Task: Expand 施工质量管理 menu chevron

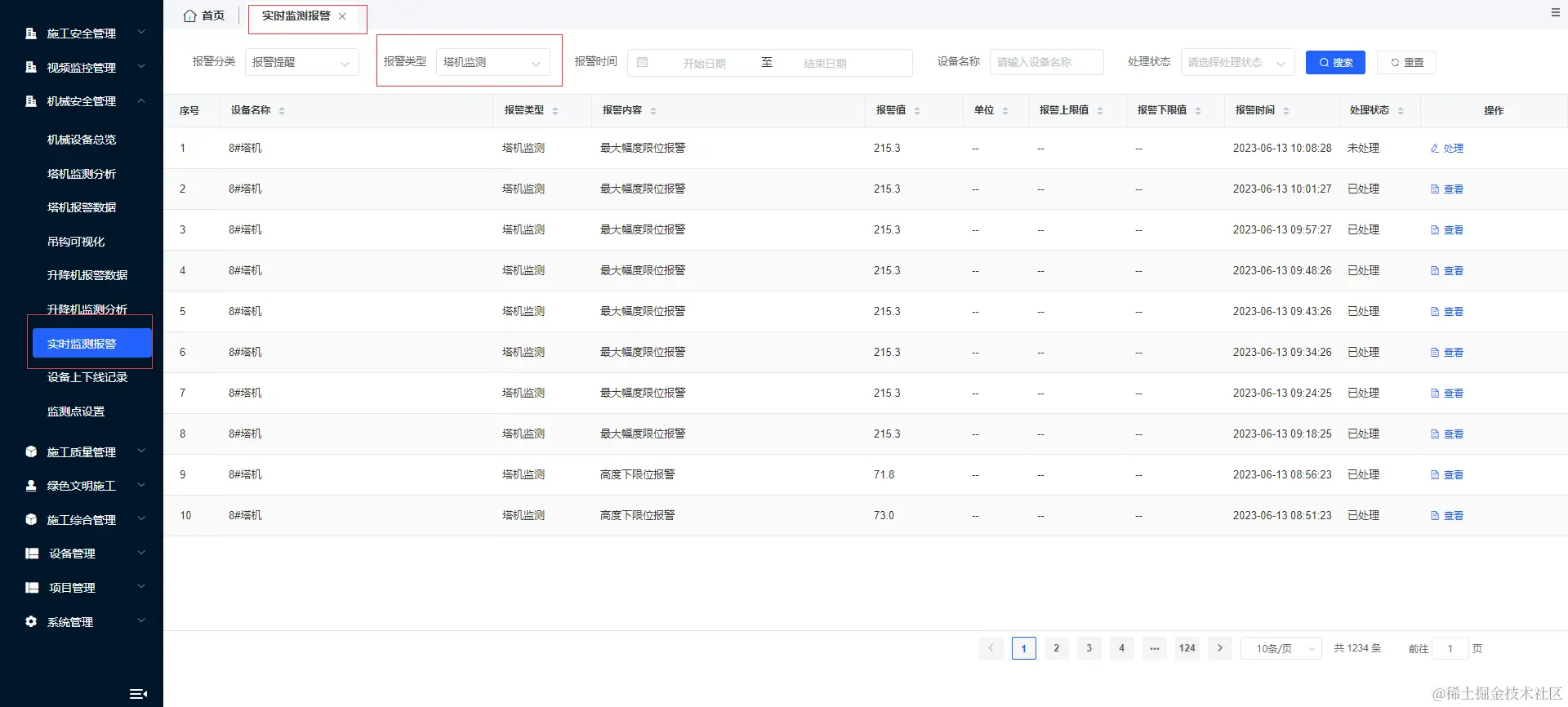Action: pyautogui.click(x=141, y=451)
